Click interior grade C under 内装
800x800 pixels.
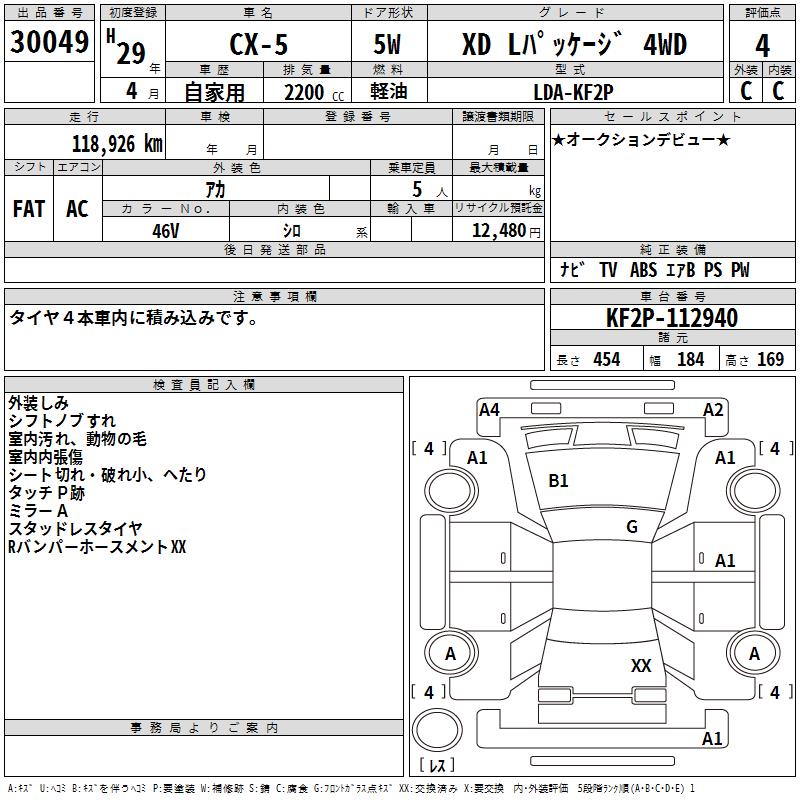pos(778,91)
